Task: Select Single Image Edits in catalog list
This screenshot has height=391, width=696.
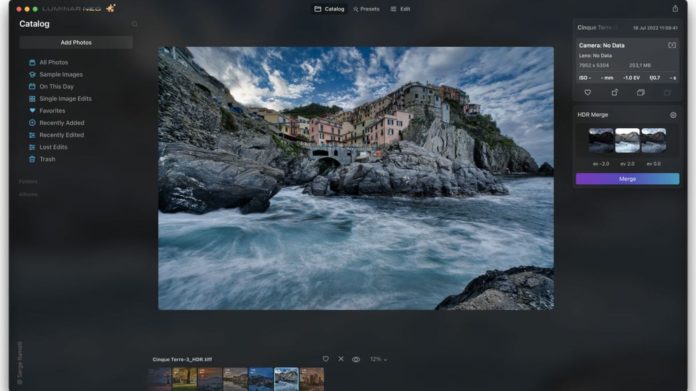Action: click(65, 99)
